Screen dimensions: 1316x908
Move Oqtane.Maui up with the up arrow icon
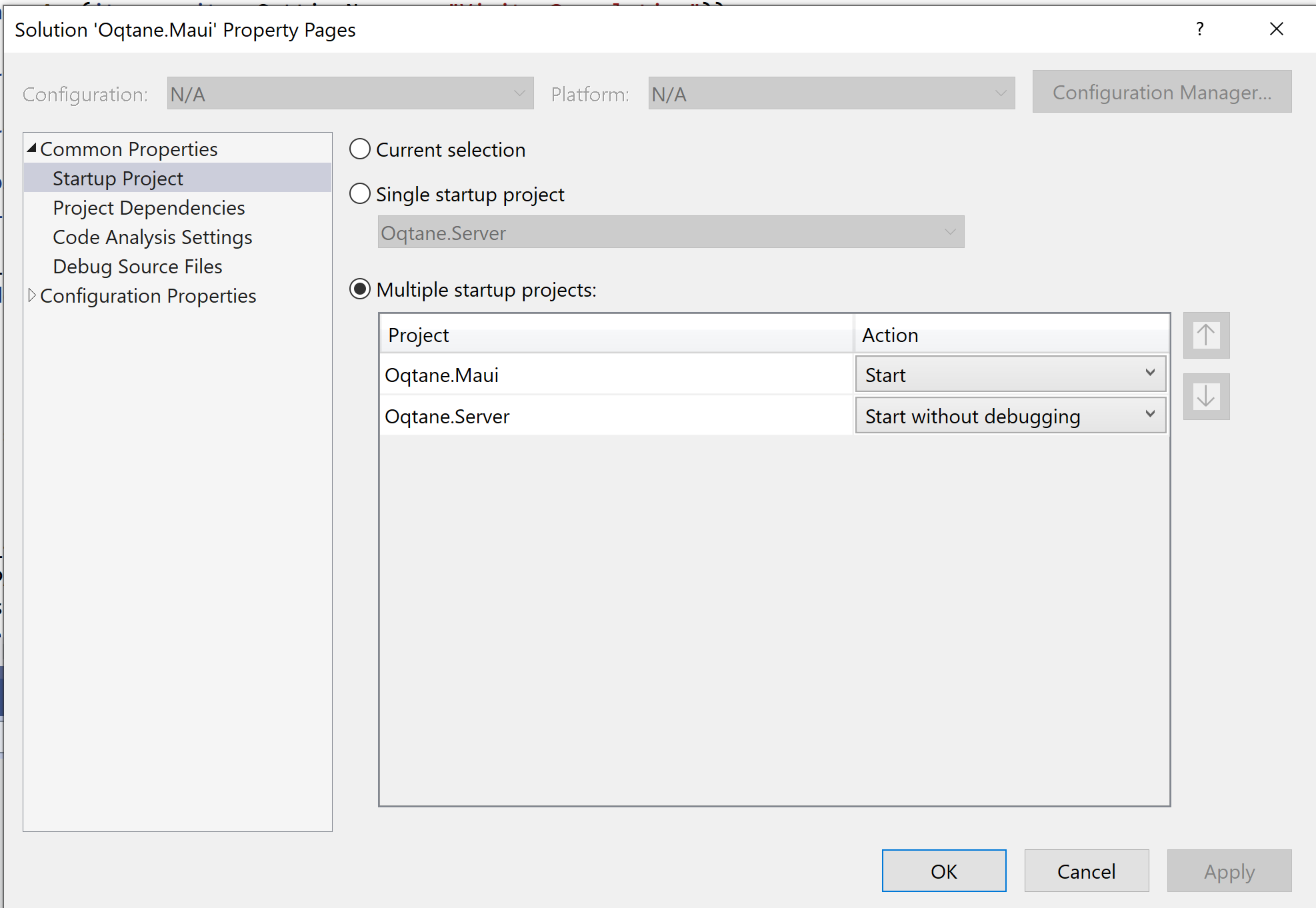pyautogui.click(x=1205, y=335)
